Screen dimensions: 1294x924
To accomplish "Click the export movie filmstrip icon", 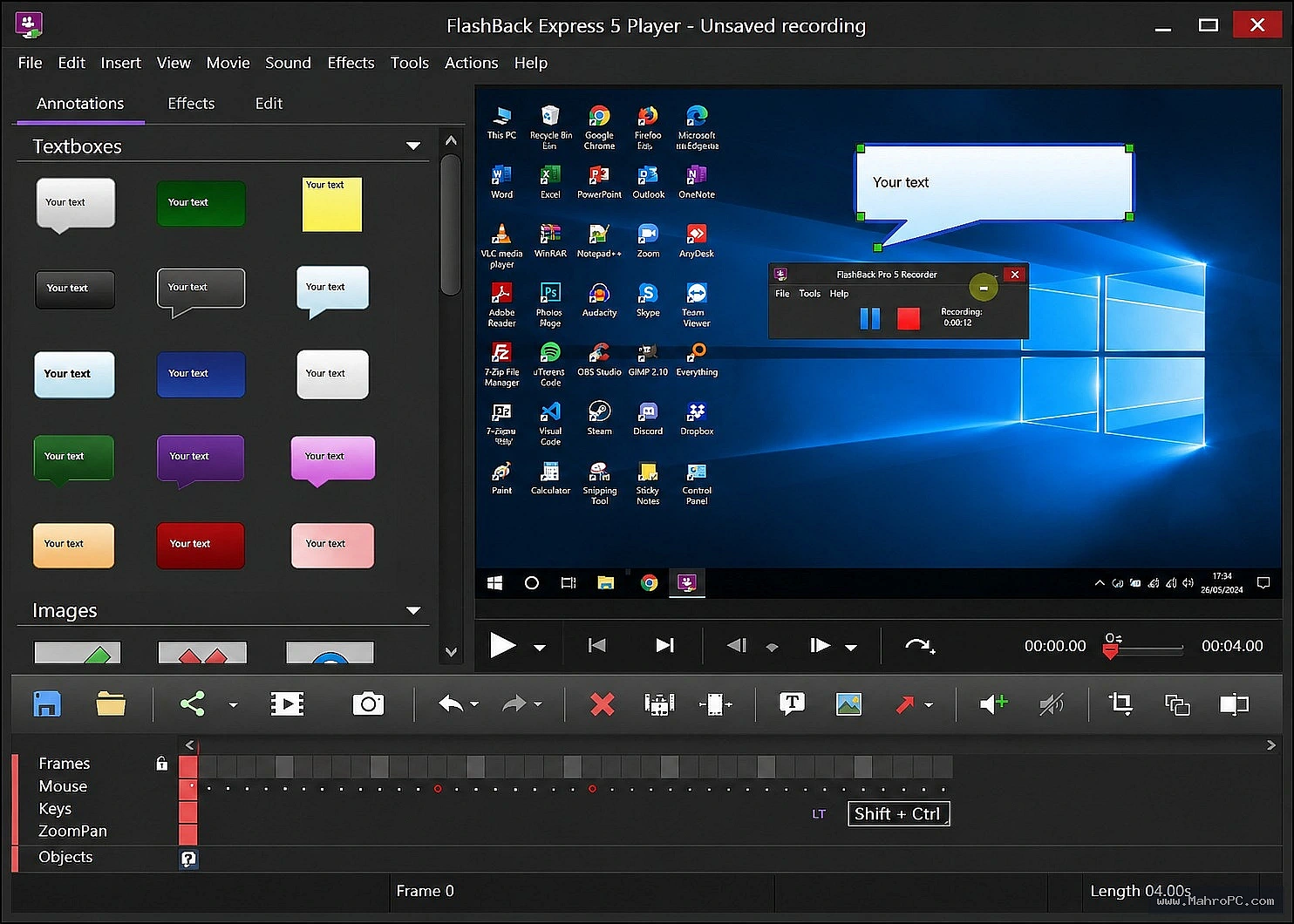I will [x=287, y=703].
